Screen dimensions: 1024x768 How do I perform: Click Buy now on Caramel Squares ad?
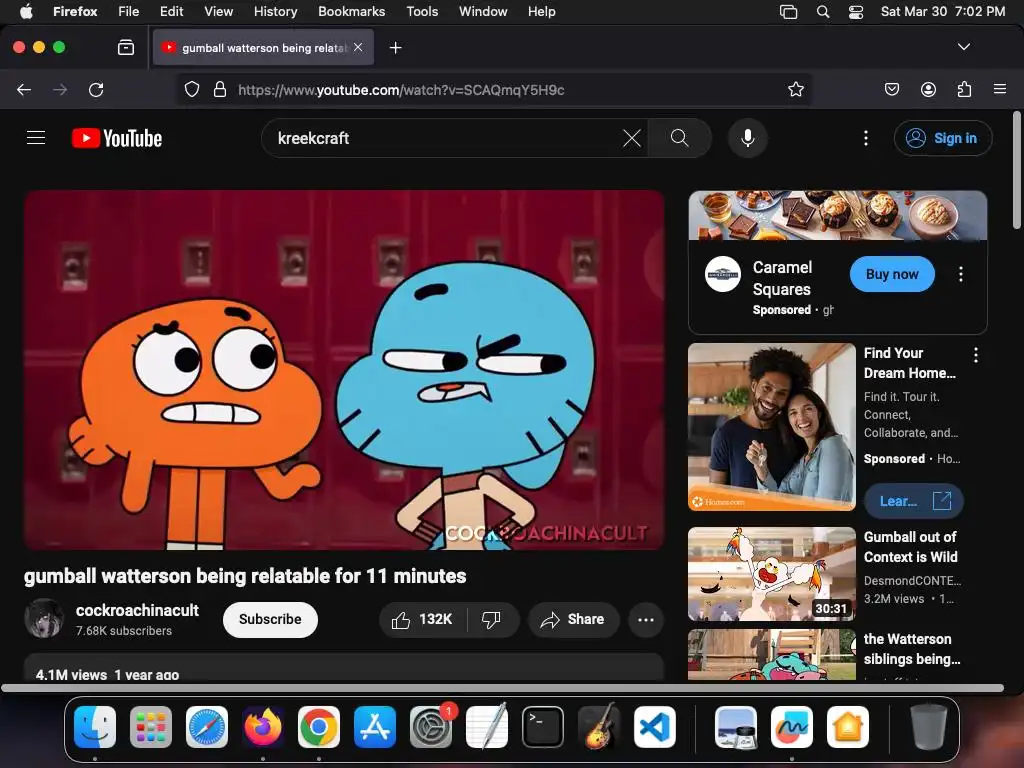click(x=892, y=274)
